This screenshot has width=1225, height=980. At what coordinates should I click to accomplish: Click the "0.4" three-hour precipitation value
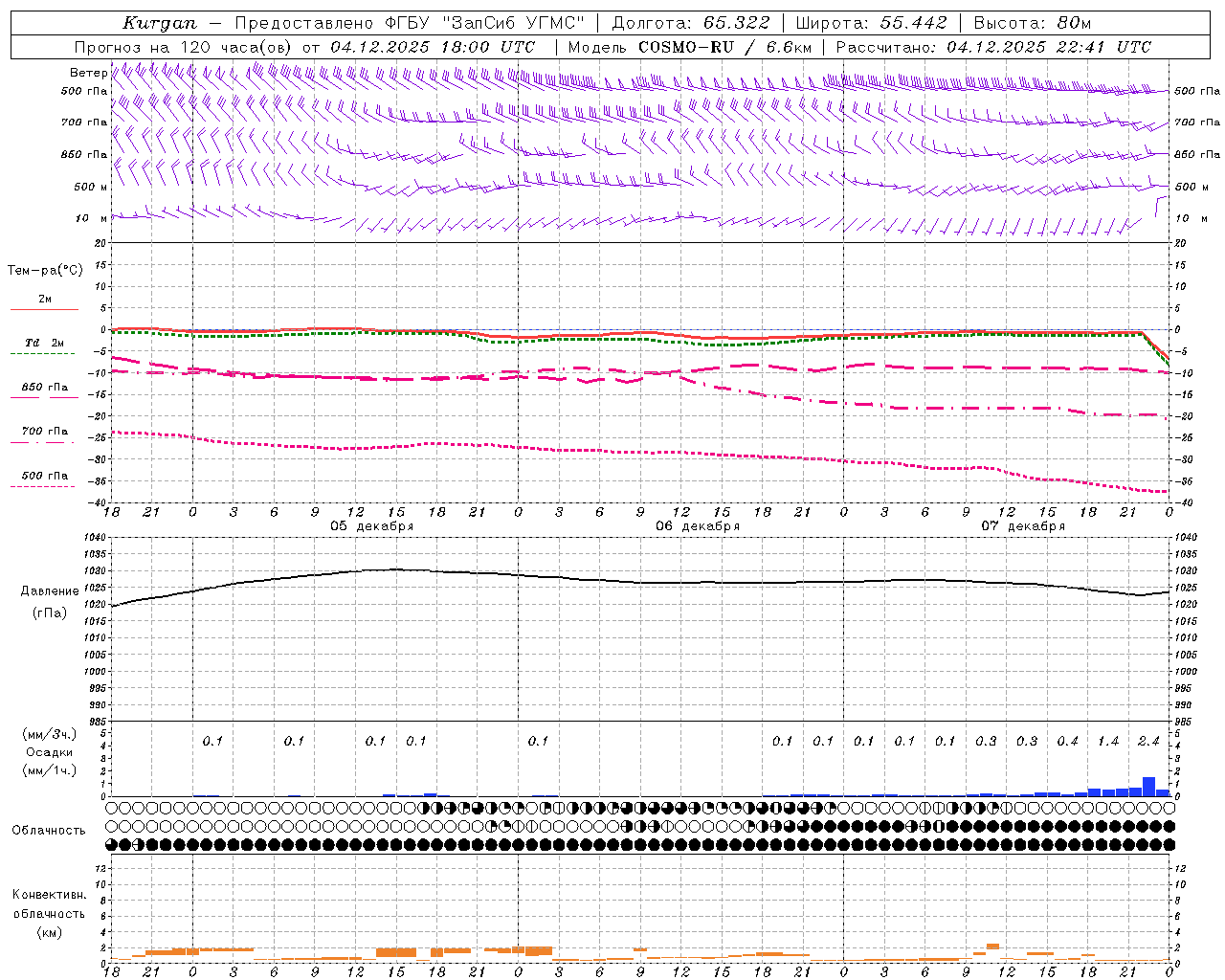1067,741
